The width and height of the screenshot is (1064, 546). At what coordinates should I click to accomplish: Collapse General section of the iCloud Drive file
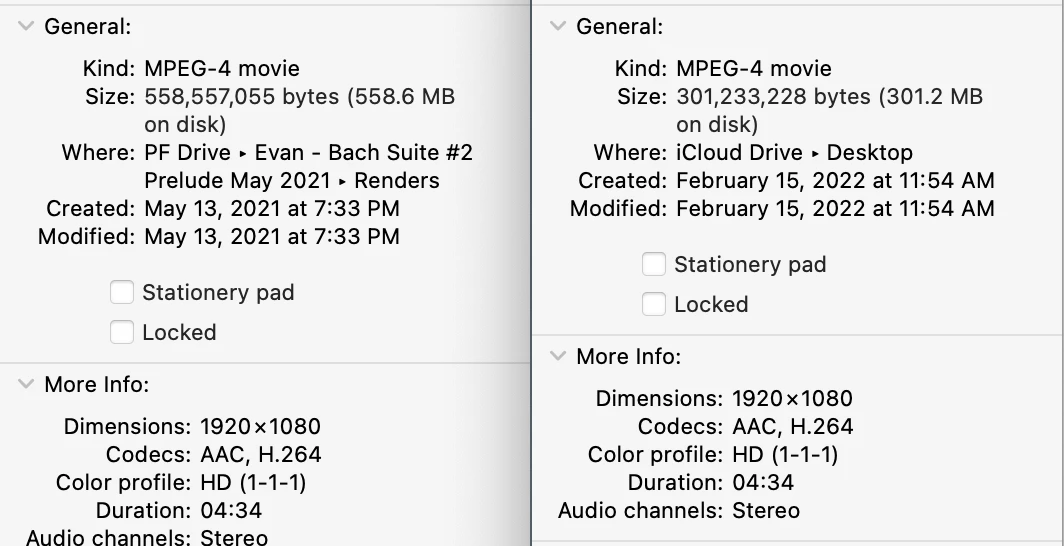[x=558, y=28]
